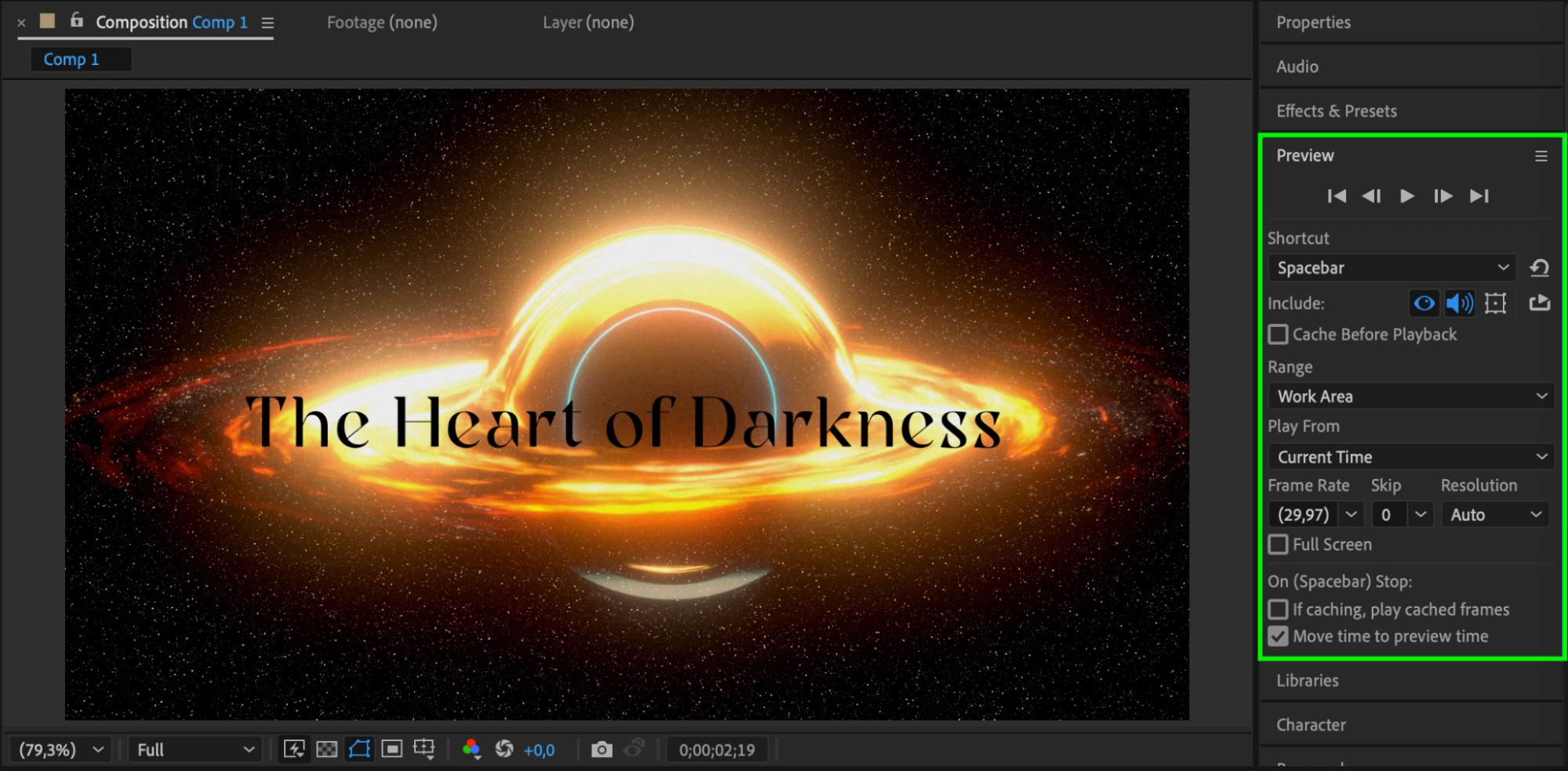This screenshot has width=1568, height=771.
Task: Expand the Play From Current Time dropdown
Action: (x=1410, y=457)
